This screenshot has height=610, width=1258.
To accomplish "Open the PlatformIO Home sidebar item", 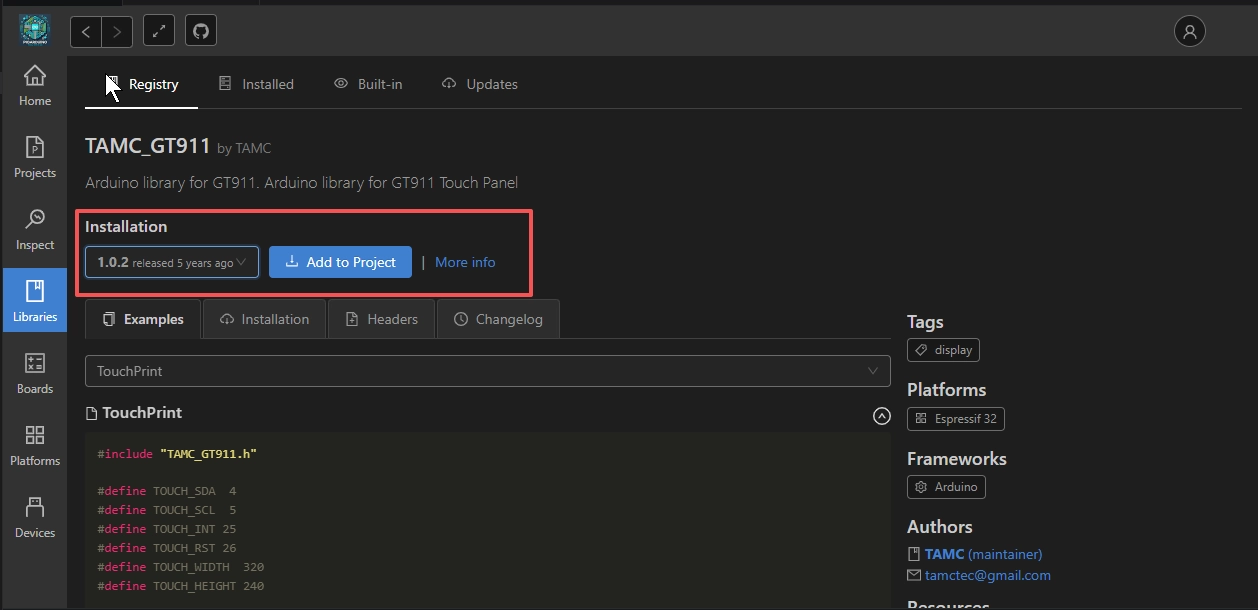I will tap(34, 86).
